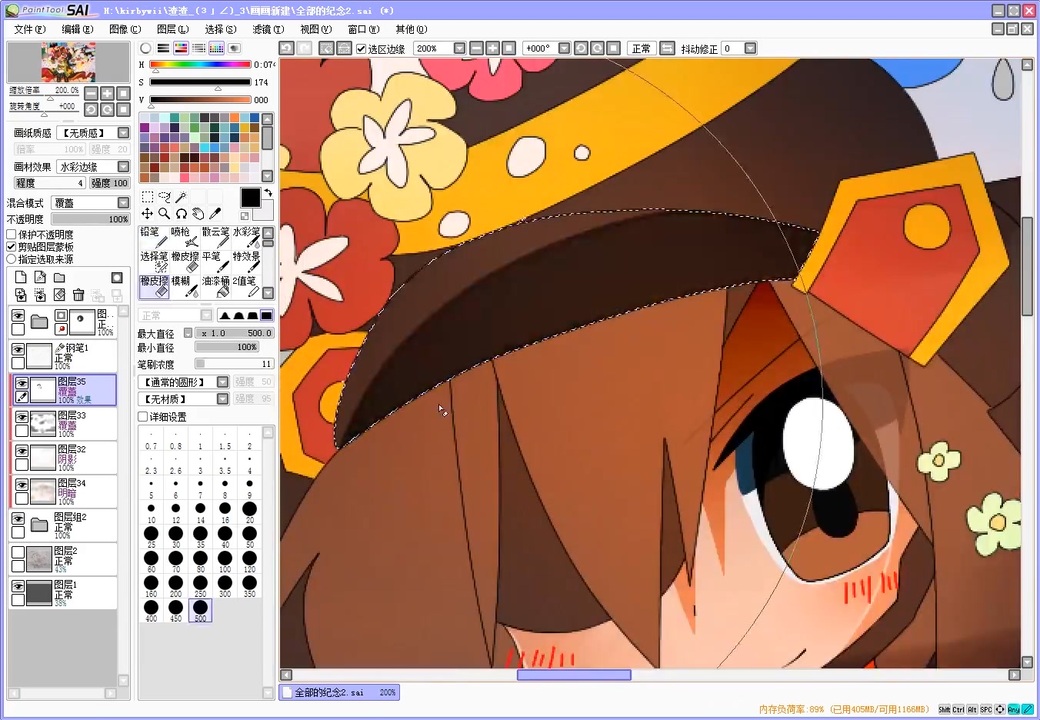This screenshot has height=720, width=1040.
Task: Swap foreground and background colors
Action: pos(267,193)
